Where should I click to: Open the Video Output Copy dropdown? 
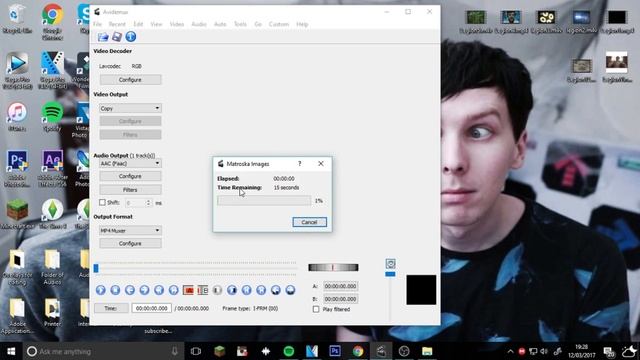(130, 108)
